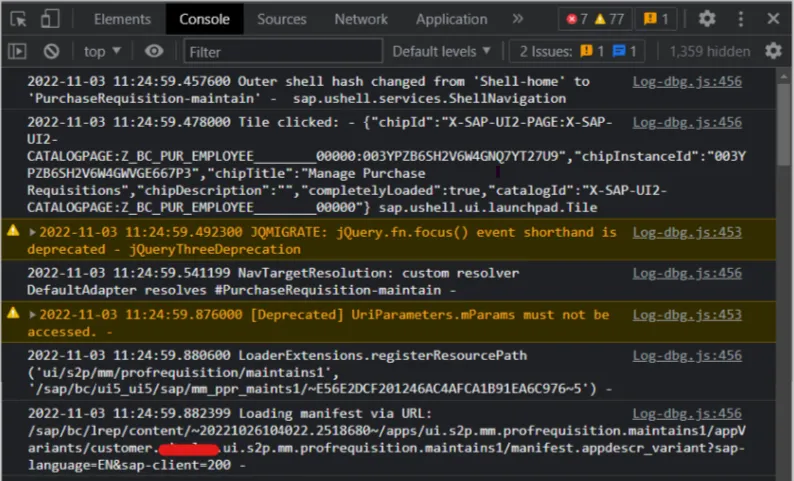Open the Sources tab
The height and width of the screenshot is (481, 794).
(x=281, y=18)
